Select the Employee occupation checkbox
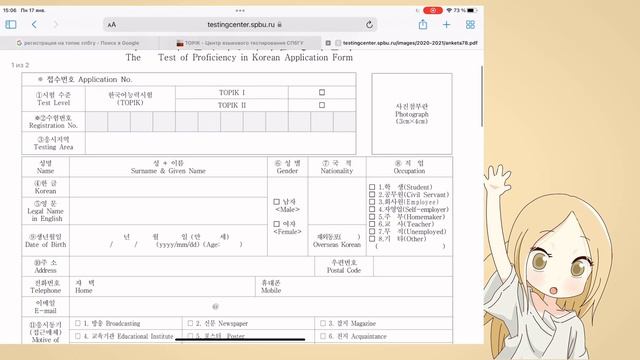The width and height of the screenshot is (640, 360). (372, 202)
